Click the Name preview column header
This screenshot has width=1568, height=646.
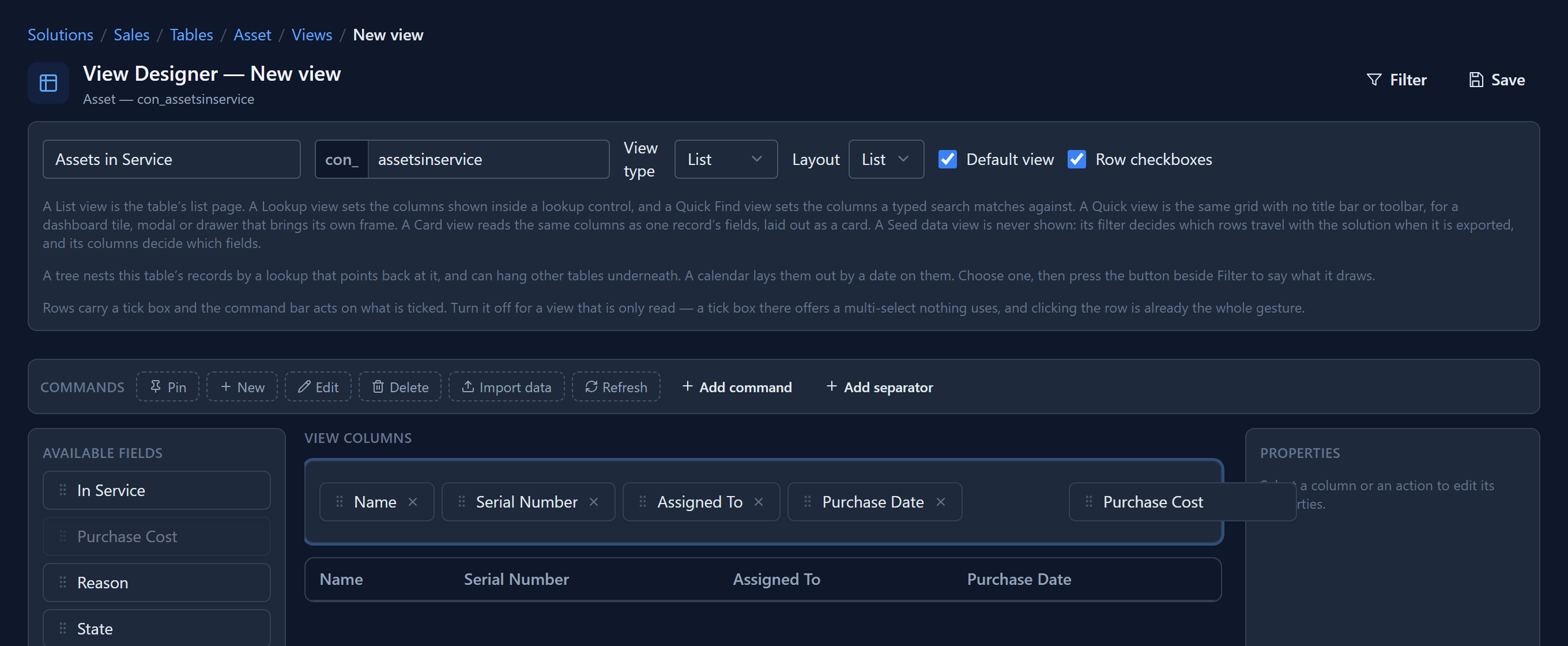[x=341, y=579]
